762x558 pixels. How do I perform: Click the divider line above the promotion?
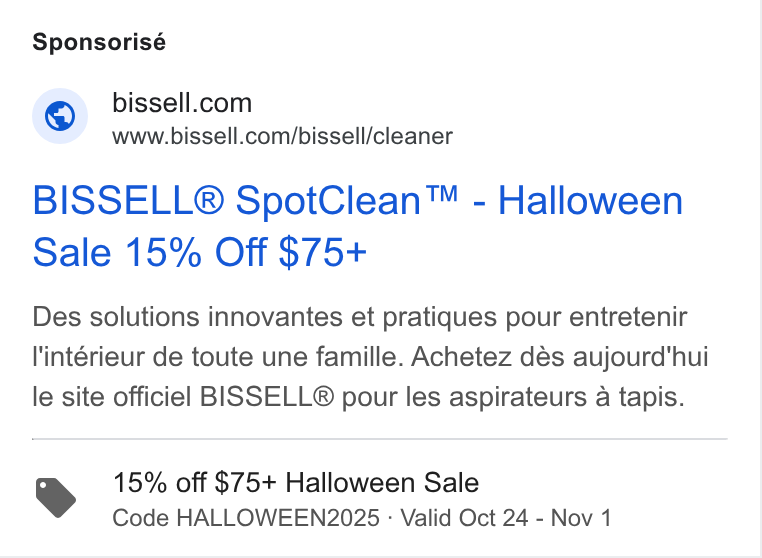coord(380,439)
